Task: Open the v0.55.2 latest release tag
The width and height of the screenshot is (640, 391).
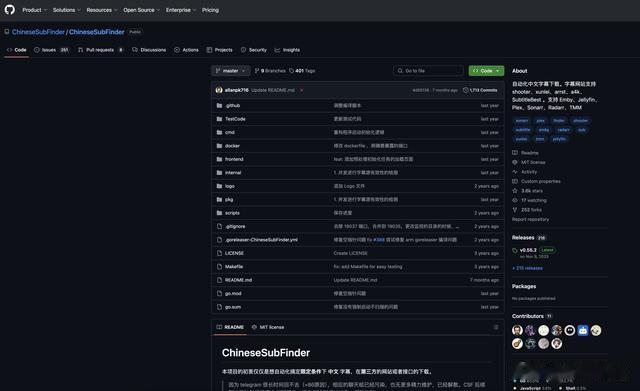Action: tap(528, 250)
